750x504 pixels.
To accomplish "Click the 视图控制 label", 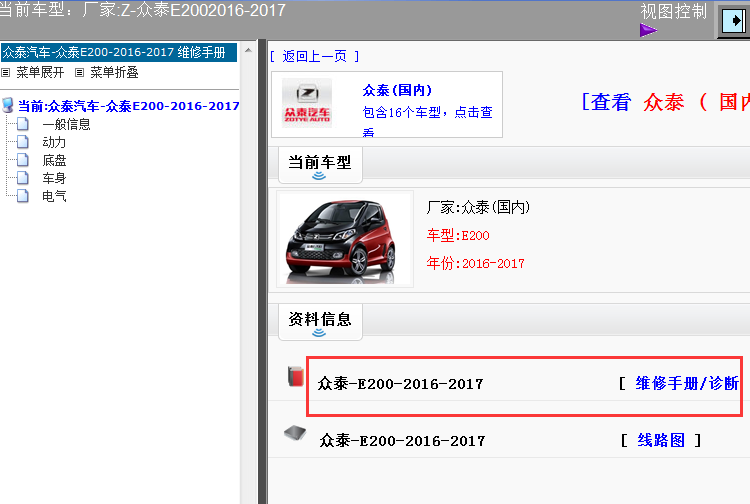I will pyautogui.click(x=673, y=11).
